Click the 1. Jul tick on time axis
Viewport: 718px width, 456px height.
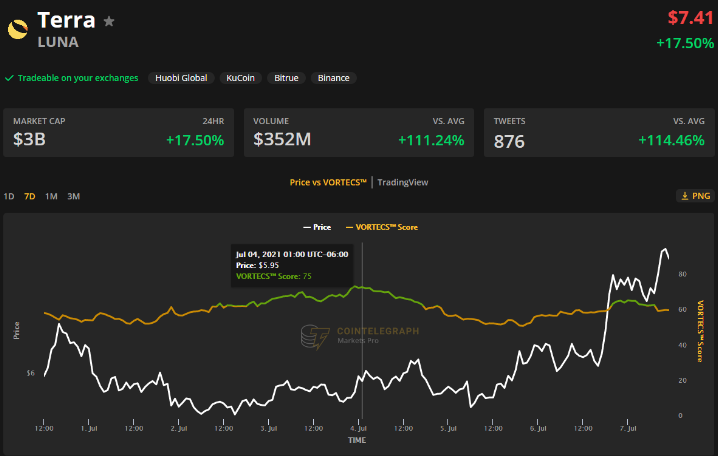point(89,429)
